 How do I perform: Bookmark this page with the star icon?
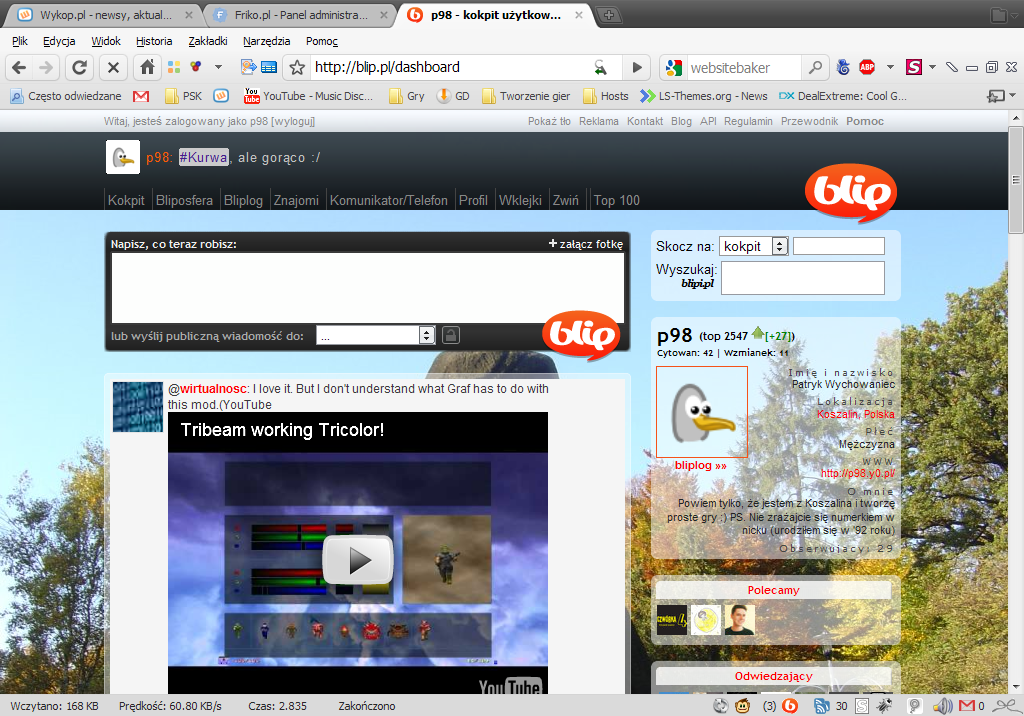coord(297,67)
